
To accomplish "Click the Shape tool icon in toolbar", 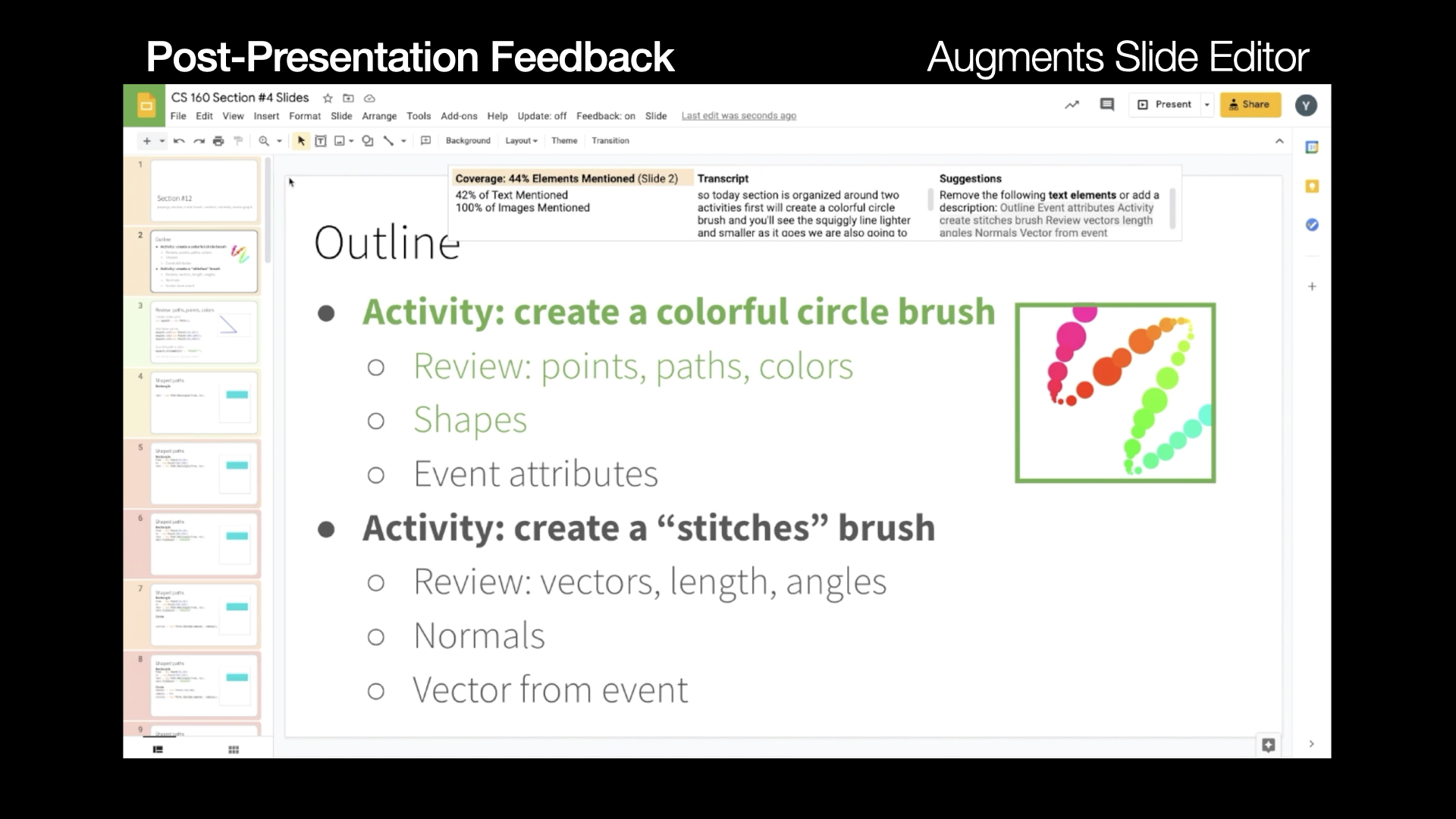I will pyautogui.click(x=368, y=140).
